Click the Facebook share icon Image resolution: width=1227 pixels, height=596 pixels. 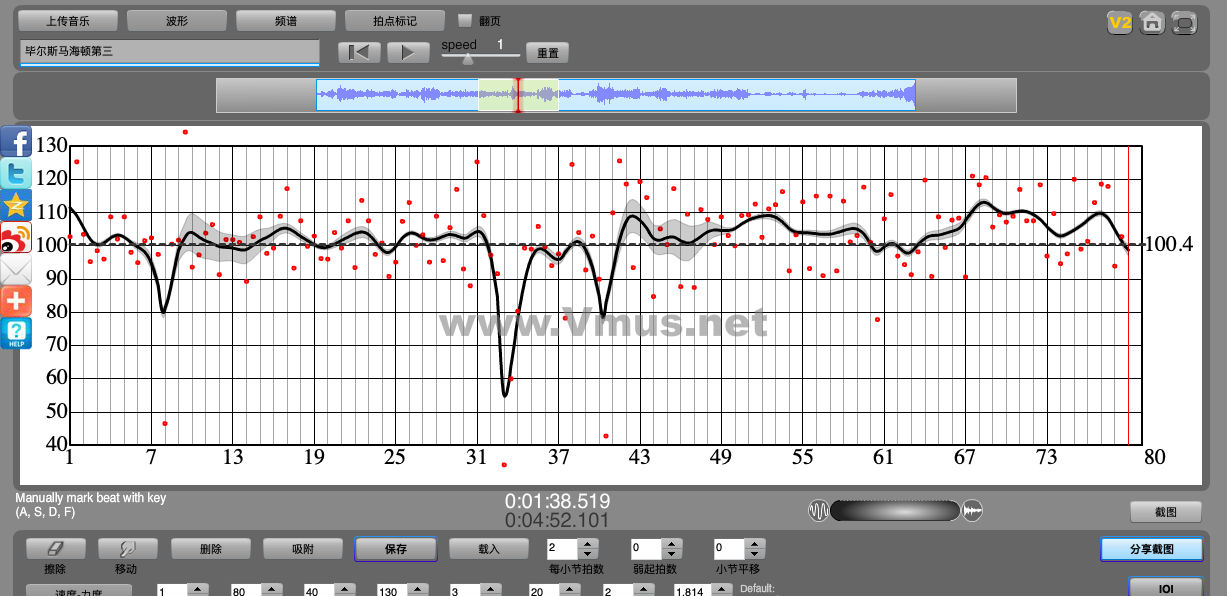[16, 142]
